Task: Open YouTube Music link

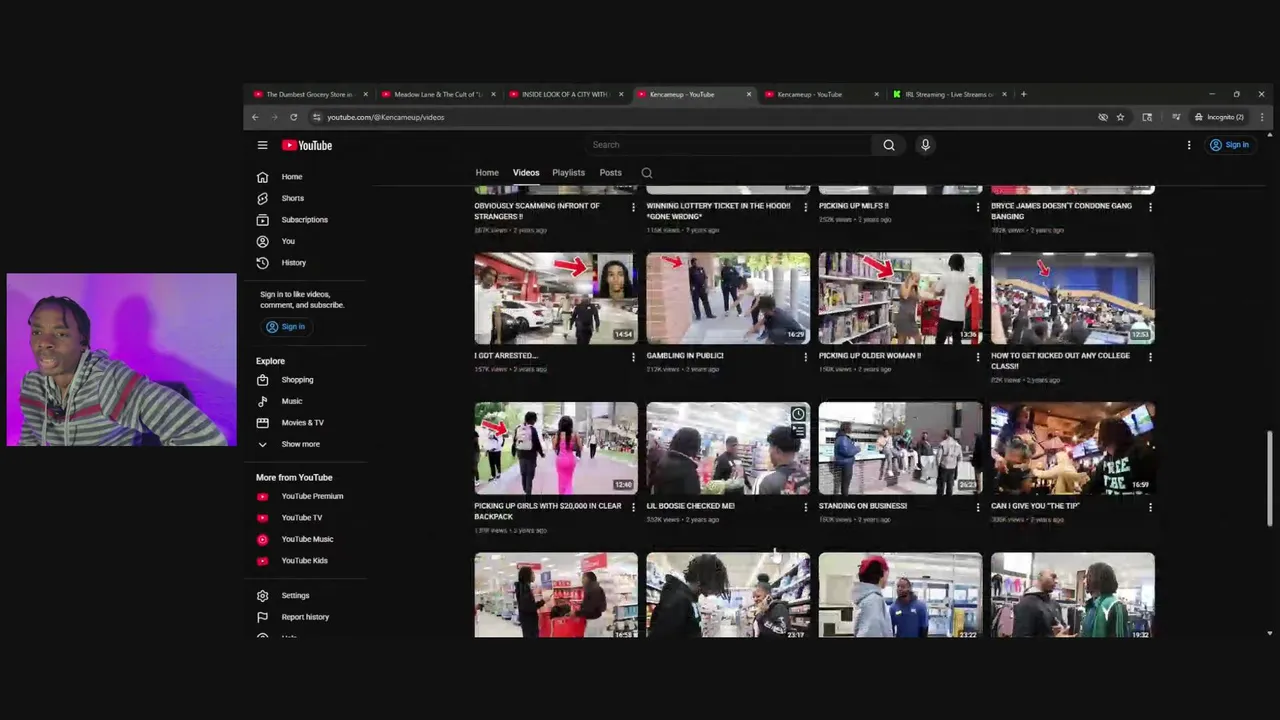Action: 308,539
